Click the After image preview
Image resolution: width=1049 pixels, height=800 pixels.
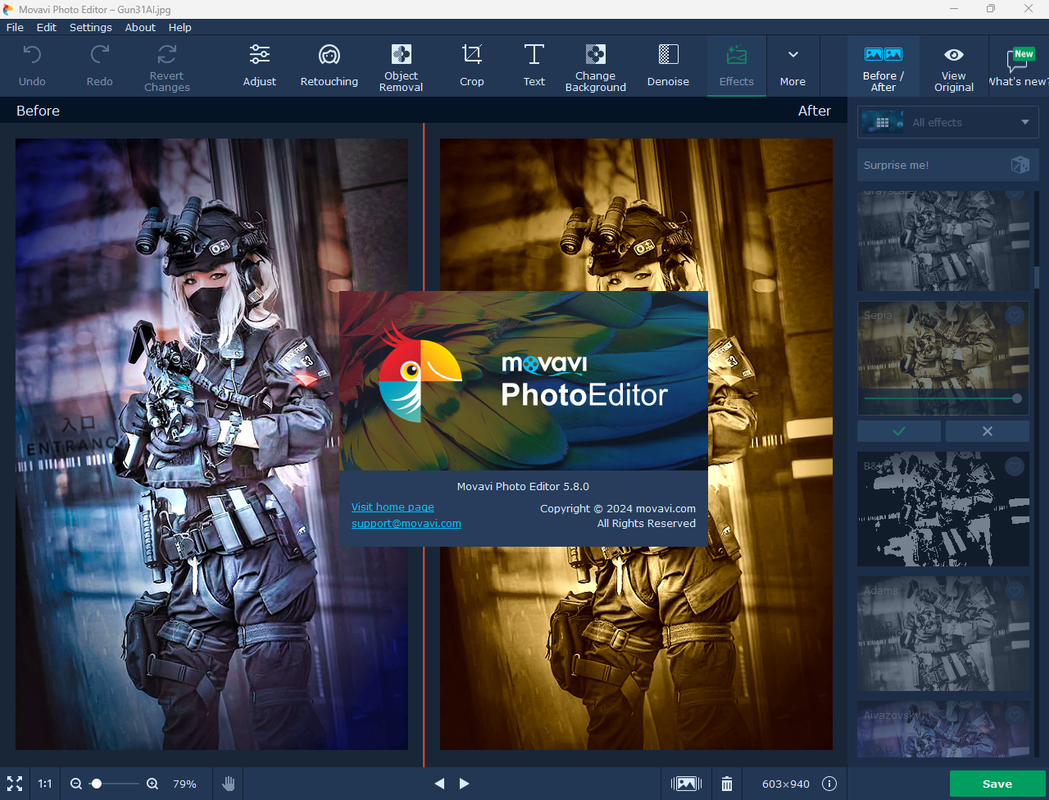pyautogui.click(x=636, y=444)
